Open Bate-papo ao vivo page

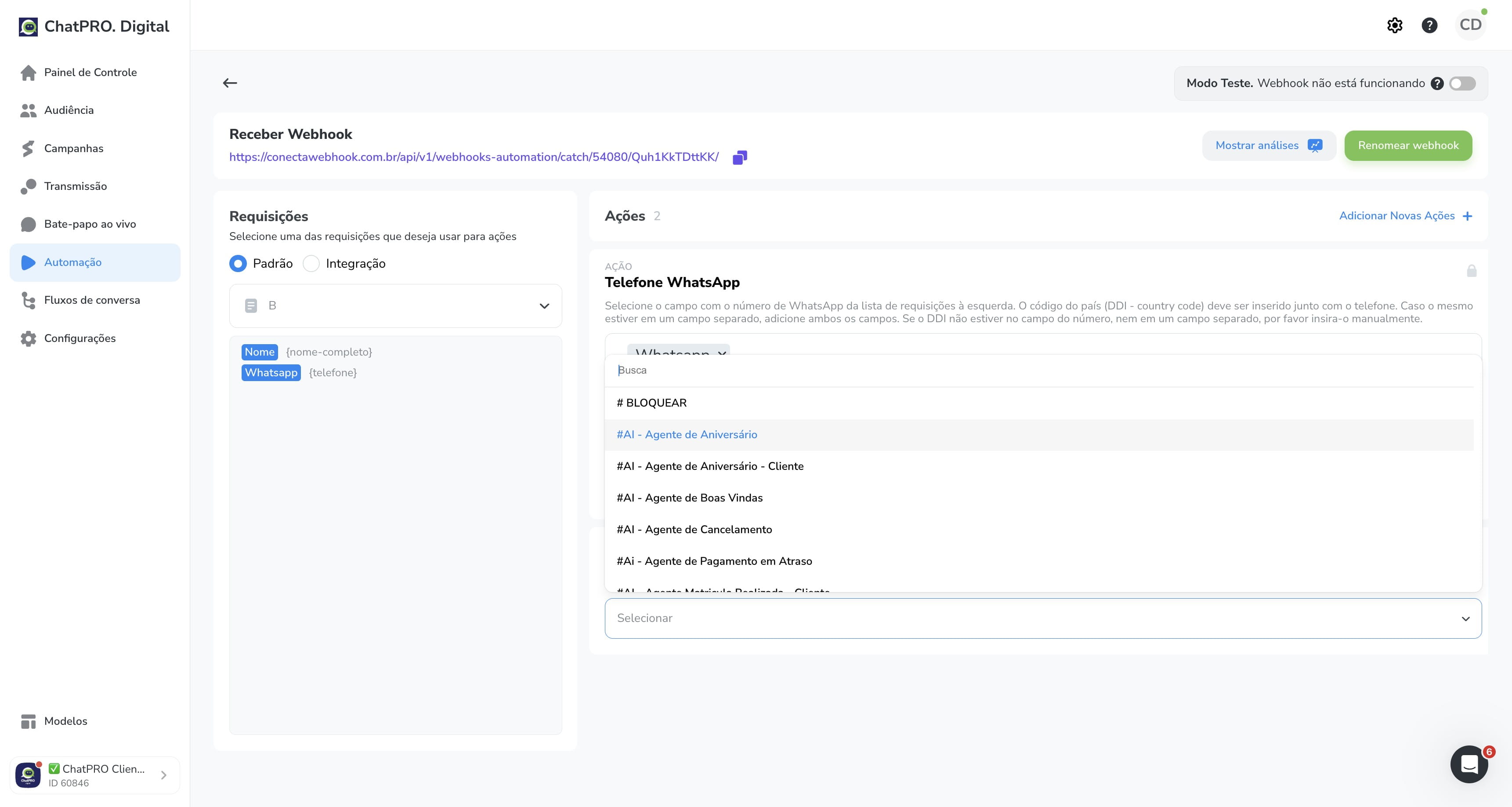(95, 224)
